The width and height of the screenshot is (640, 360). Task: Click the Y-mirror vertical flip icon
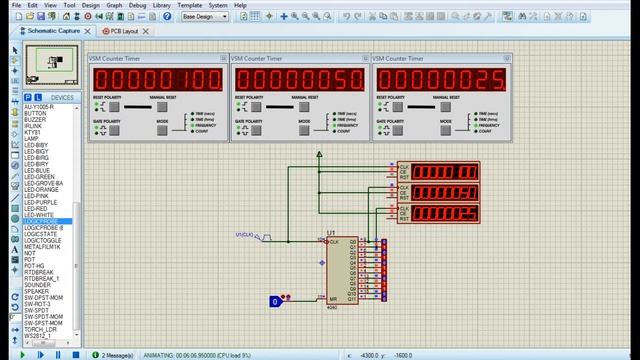pos(15,340)
